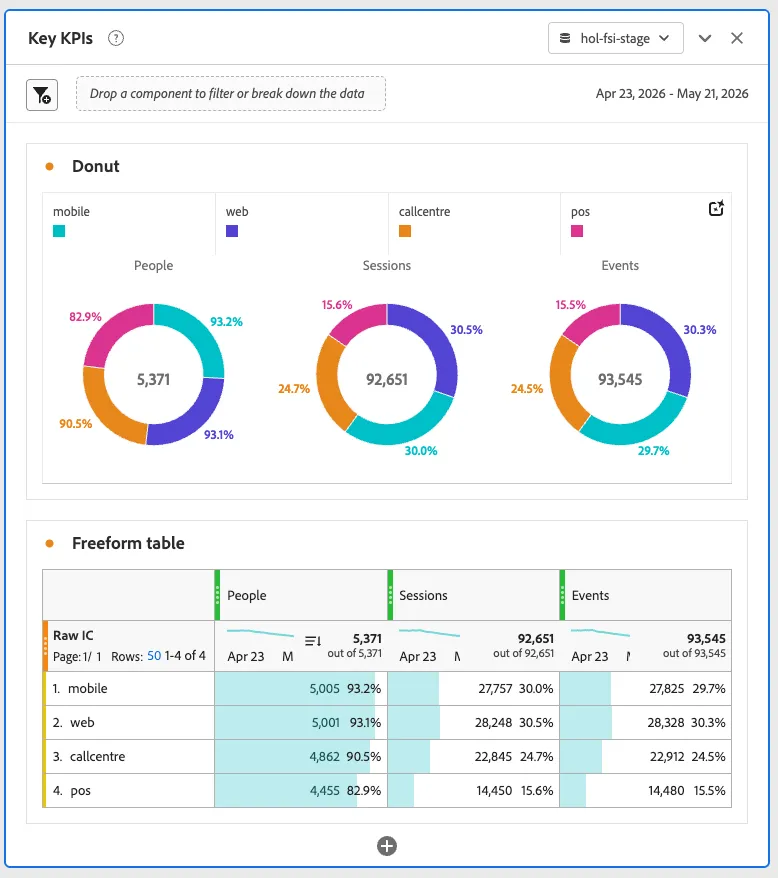
Task: Click 24.5% label on Events donut
Action: [x=527, y=389]
